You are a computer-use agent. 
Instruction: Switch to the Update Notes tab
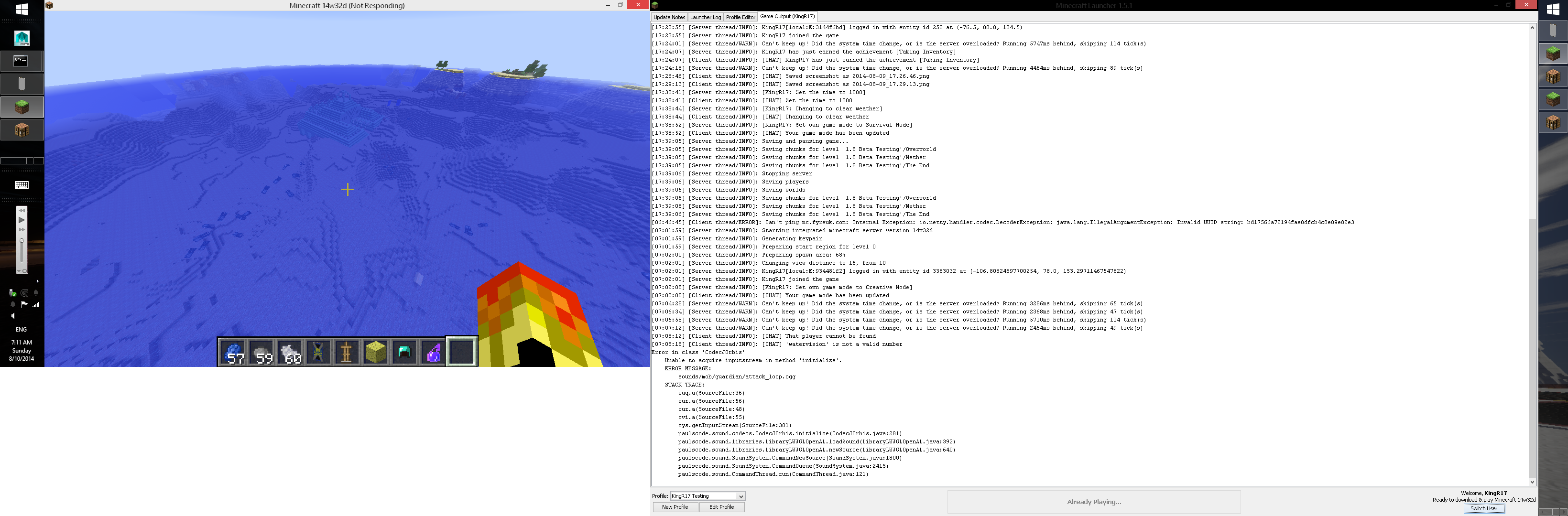click(669, 17)
